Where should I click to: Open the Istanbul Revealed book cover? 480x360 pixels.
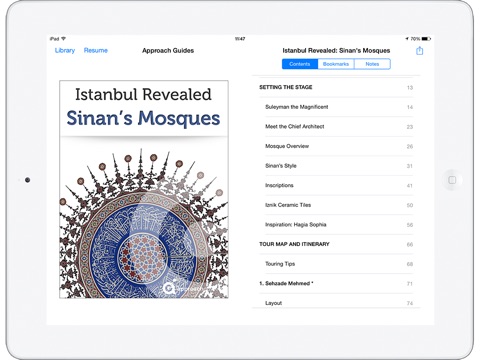(x=144, y=189)
